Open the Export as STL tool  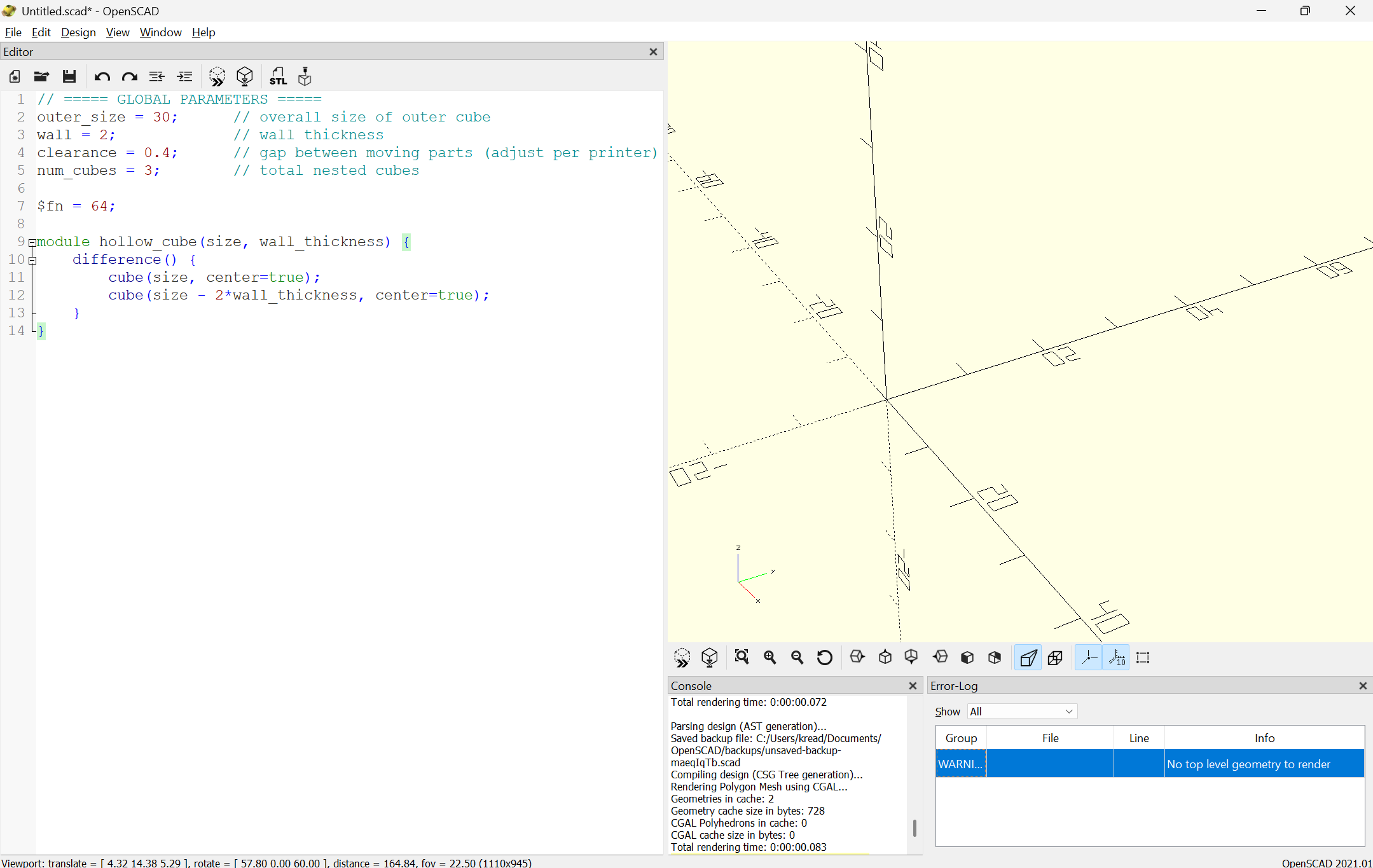pos(279,76)
